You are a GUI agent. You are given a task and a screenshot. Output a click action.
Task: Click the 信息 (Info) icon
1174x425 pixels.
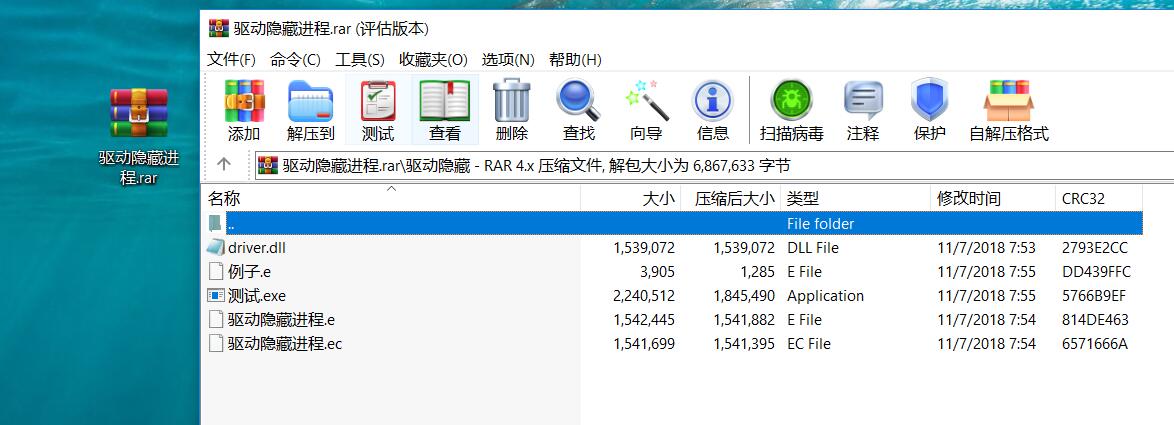click(712, 101)
